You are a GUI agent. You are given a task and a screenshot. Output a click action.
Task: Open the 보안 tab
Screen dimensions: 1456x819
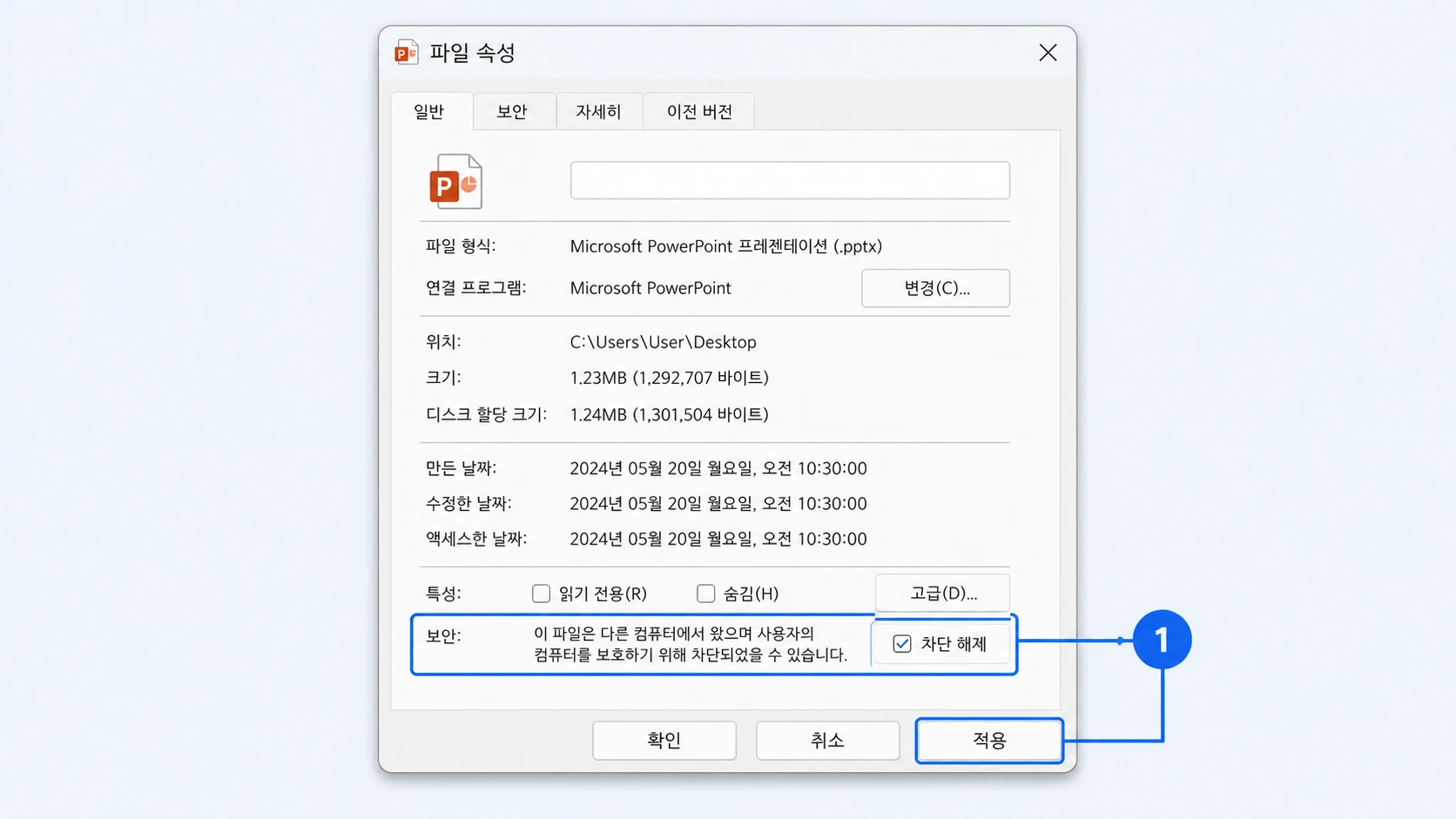point(513,111)
